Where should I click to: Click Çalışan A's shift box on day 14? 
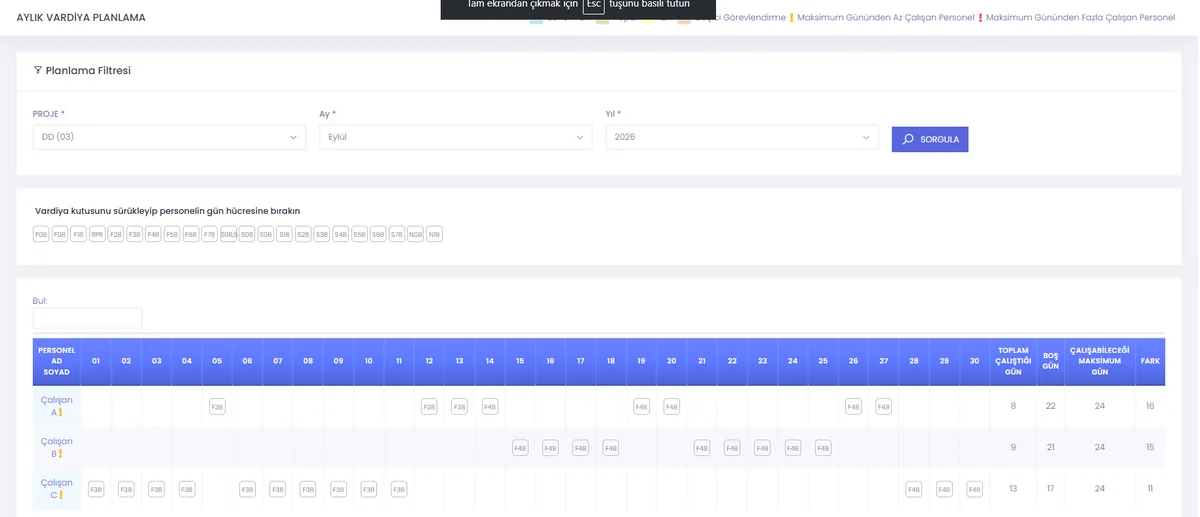point(490,407)
